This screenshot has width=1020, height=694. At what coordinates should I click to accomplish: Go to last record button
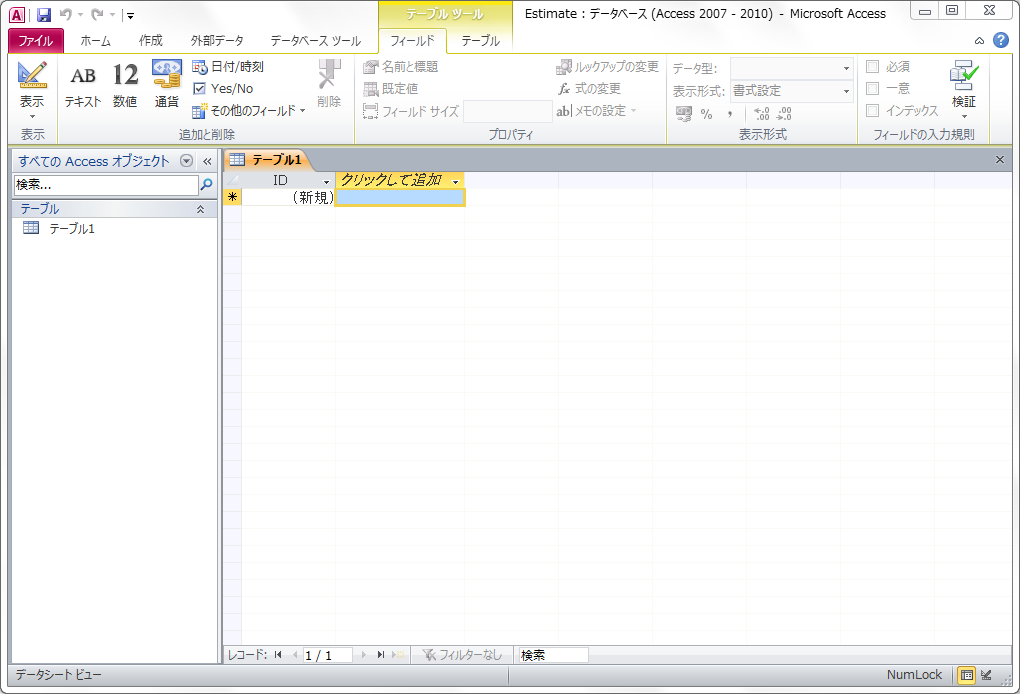[x=381, y=655]
